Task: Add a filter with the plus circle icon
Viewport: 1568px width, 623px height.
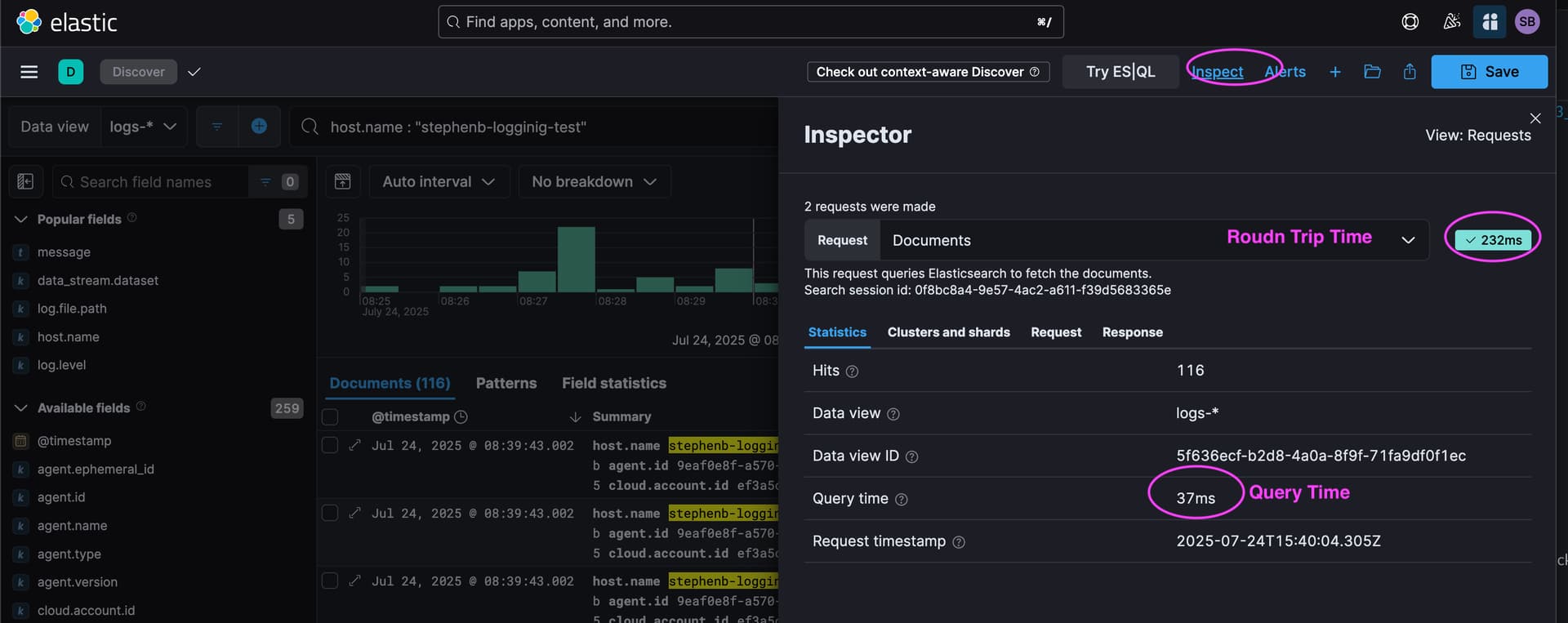Action: coord(259,127)
